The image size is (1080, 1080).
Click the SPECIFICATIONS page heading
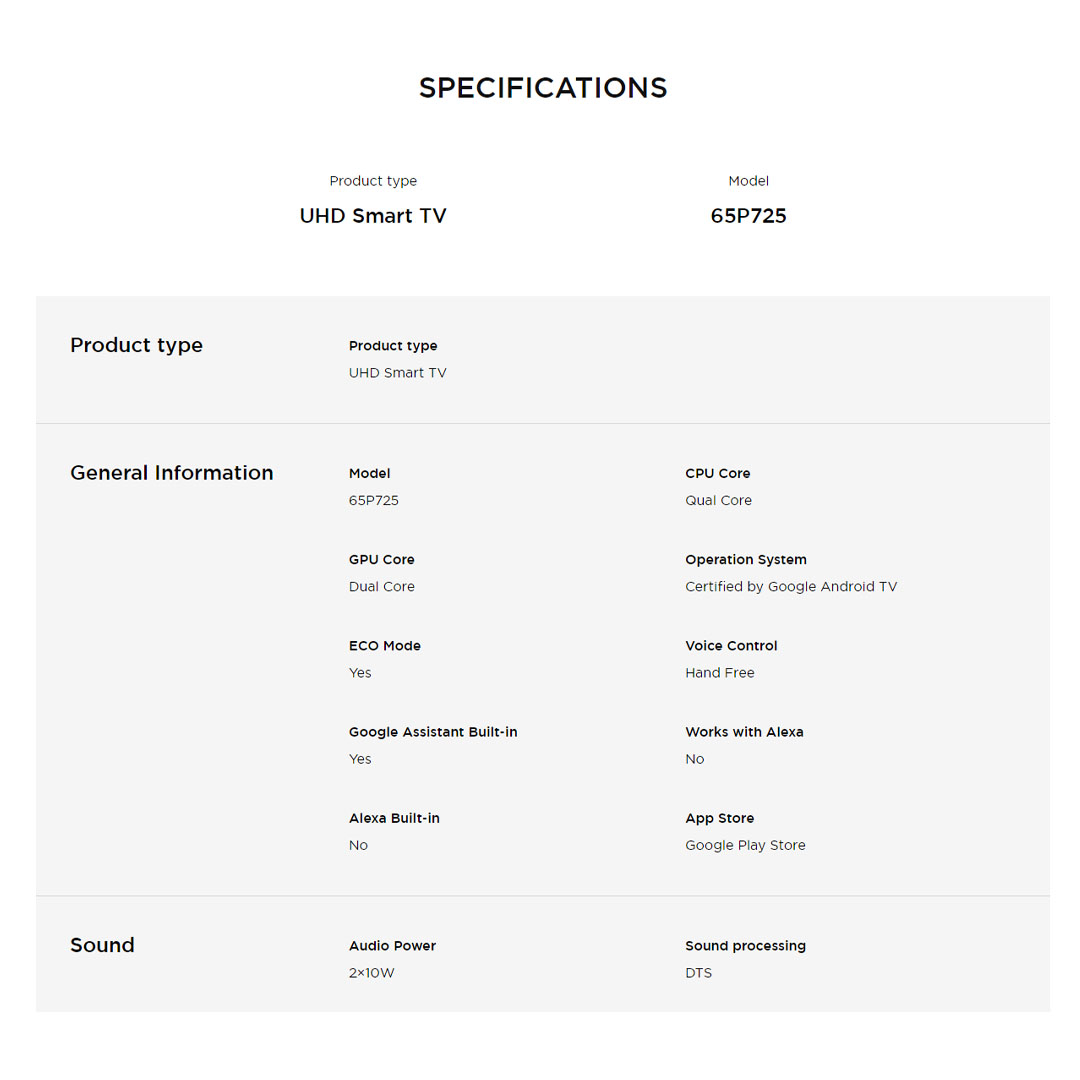point(542,88)
